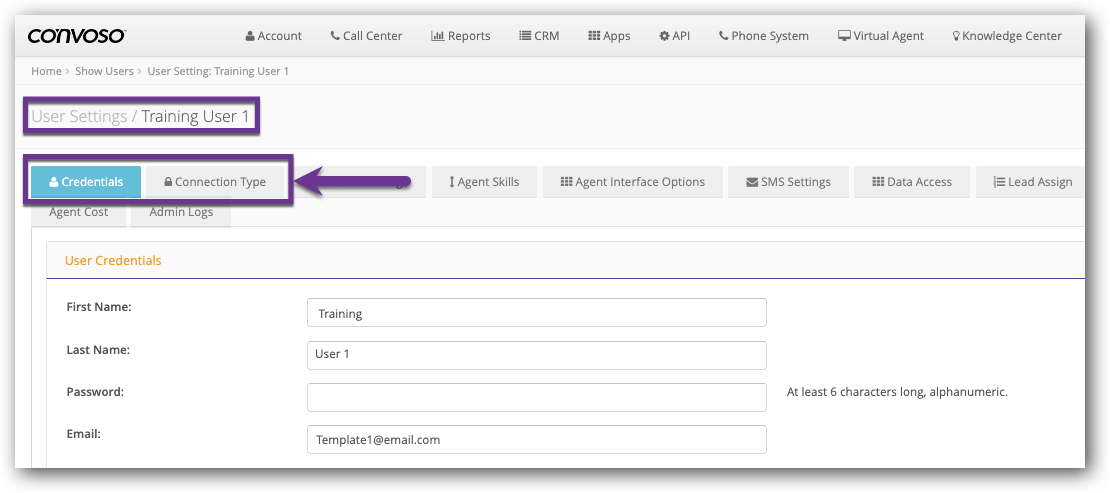The width and height of the screenshot is (1110, 493).
Task: Open the Virtual Agent menu
Action: [881, 36]
